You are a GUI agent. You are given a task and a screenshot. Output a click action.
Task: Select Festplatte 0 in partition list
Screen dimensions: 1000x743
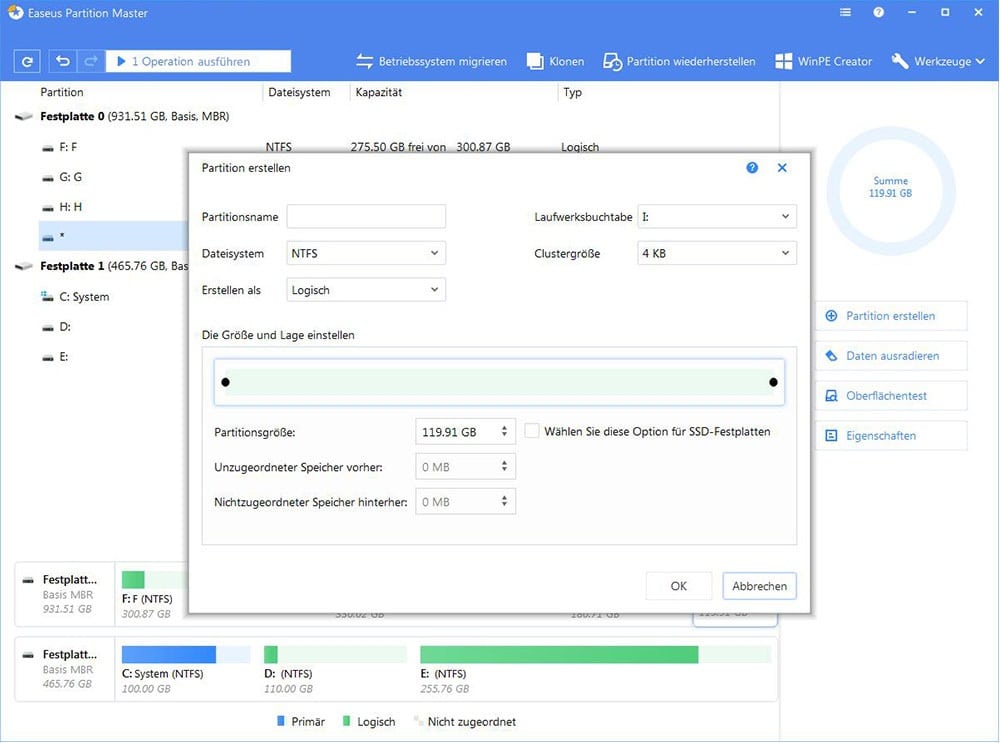point(134,116)
